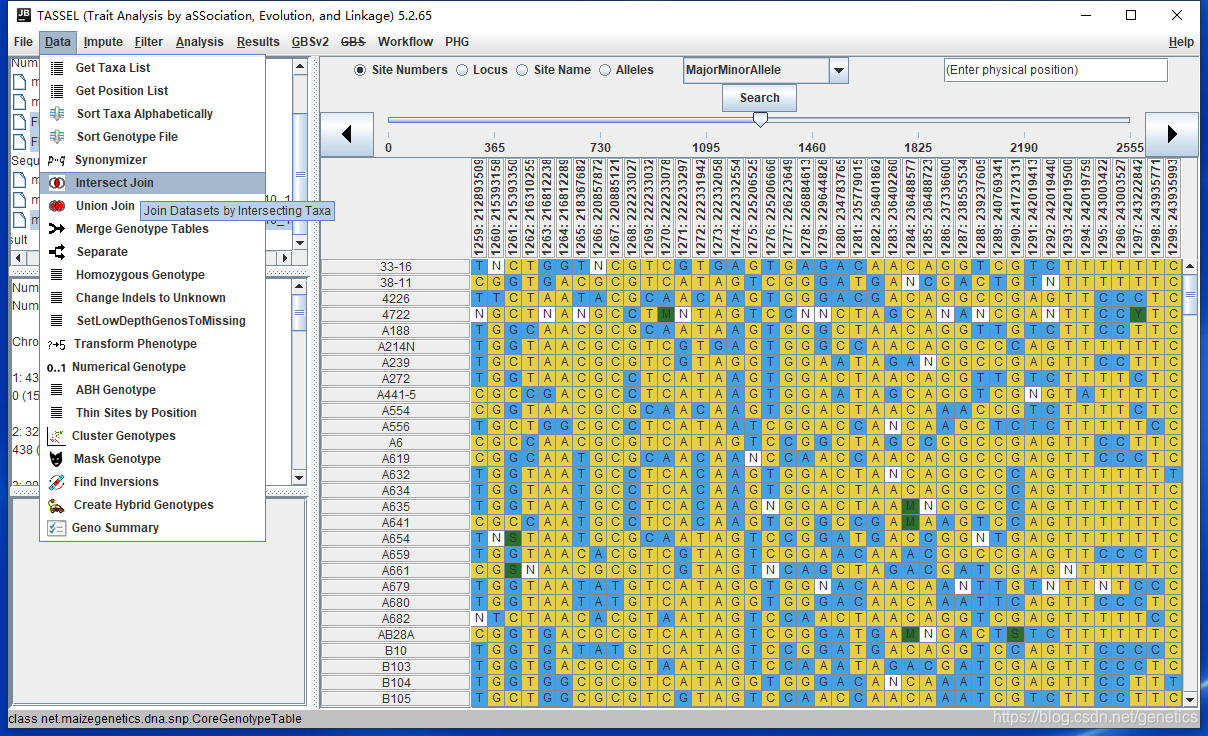Choose Thin Sites by Position entry
Image resolution: width=1208 pixels, height=736 pixels.
click(152, 413)
